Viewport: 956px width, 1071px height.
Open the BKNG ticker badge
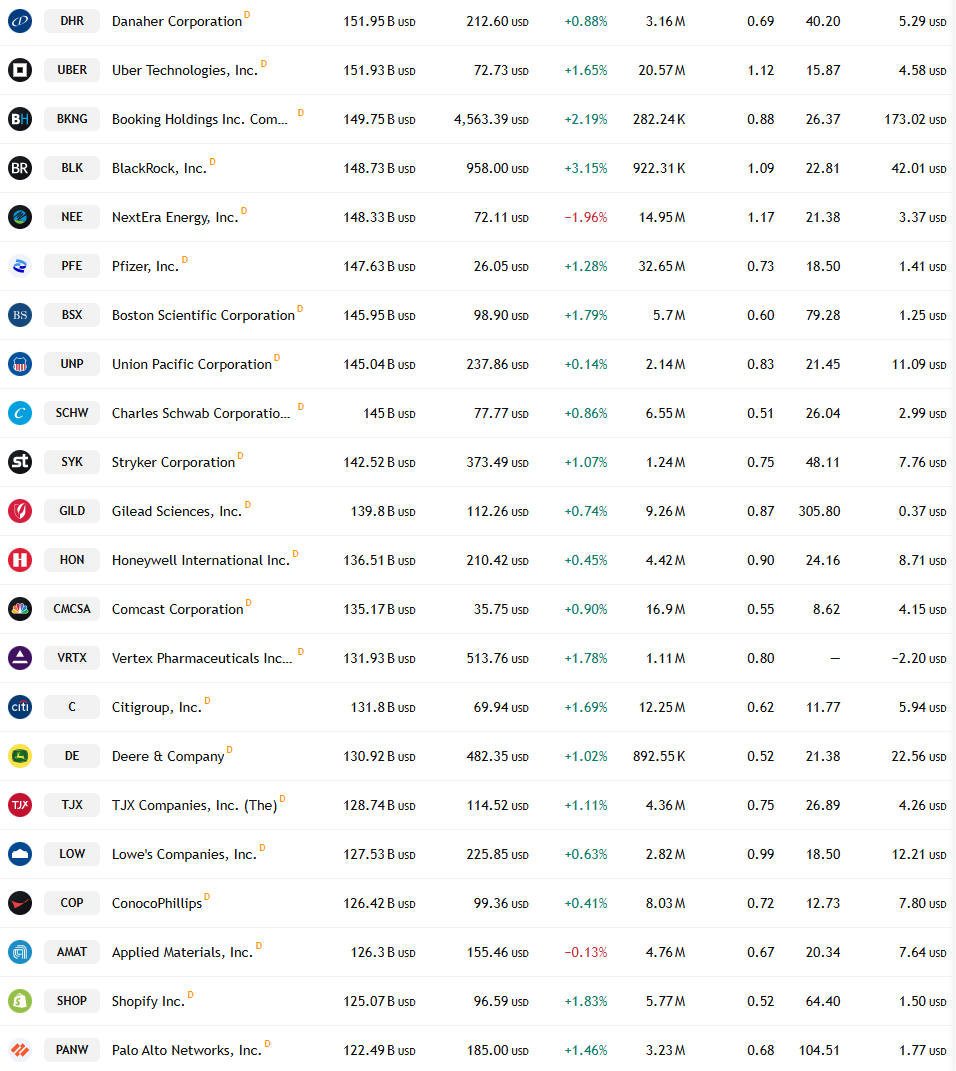[x=72, y=119]
